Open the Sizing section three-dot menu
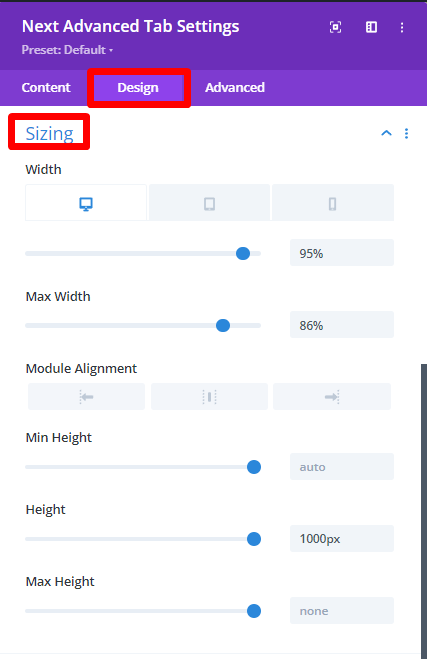427x659 pixels. 406,133
